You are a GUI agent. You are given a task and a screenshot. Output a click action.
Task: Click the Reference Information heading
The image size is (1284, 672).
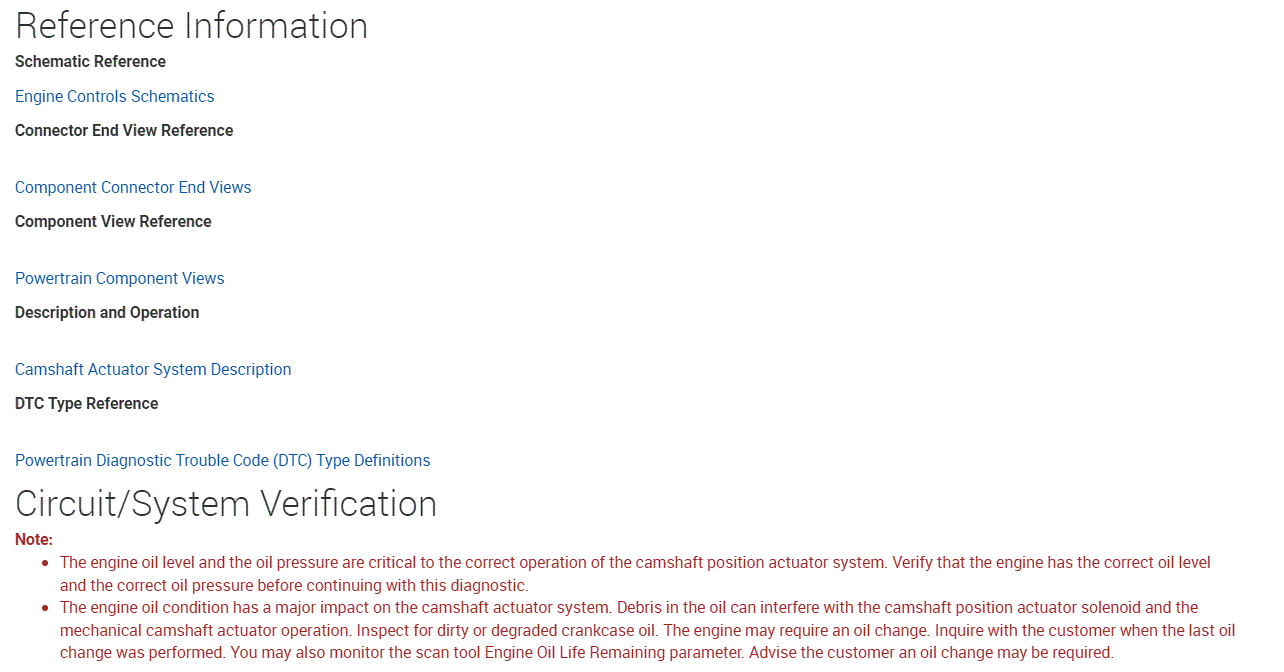click(191, 26)
